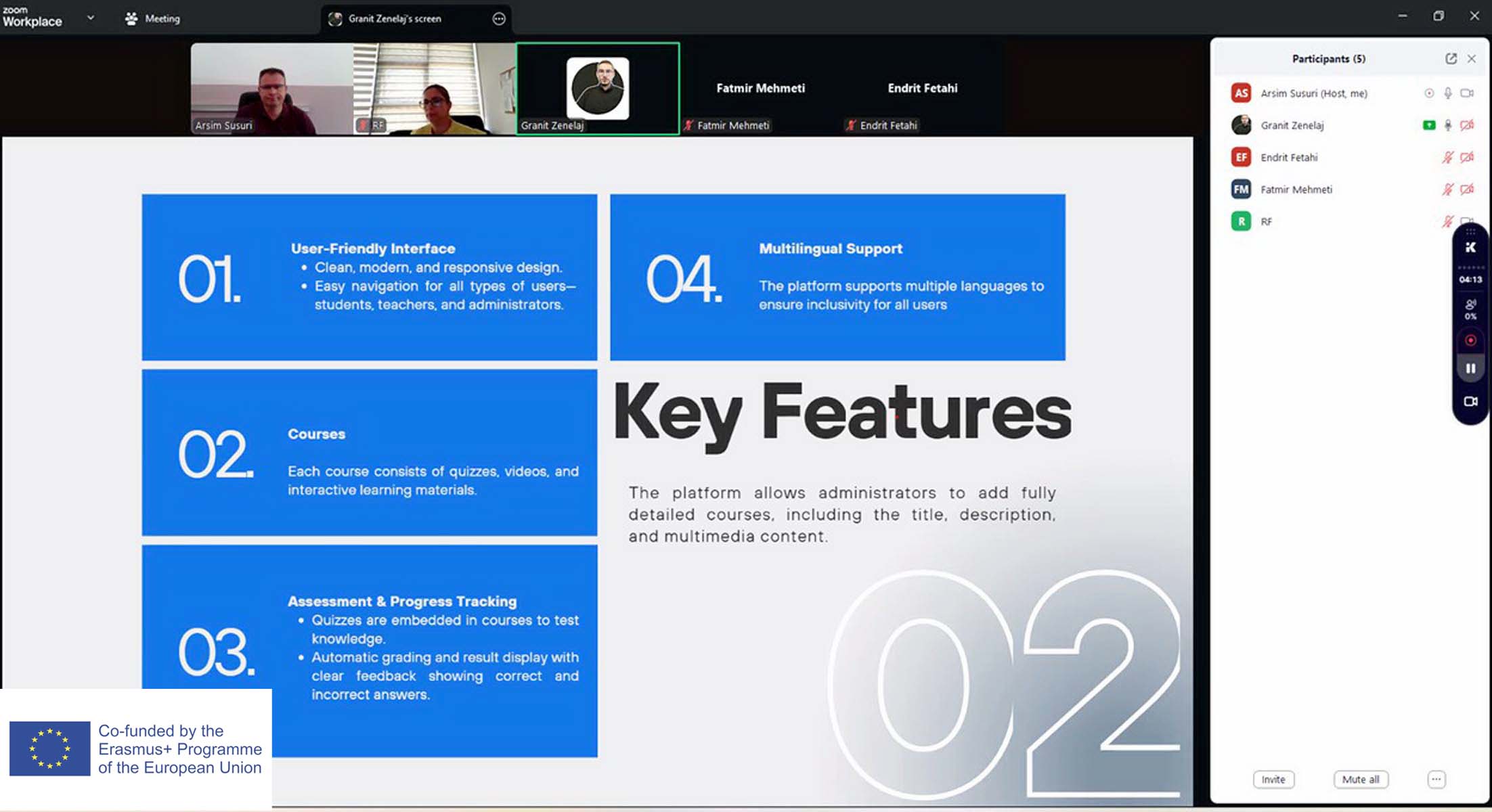
Task: Click the Zoom Workplace logo
Action: [x=32, y=17]
